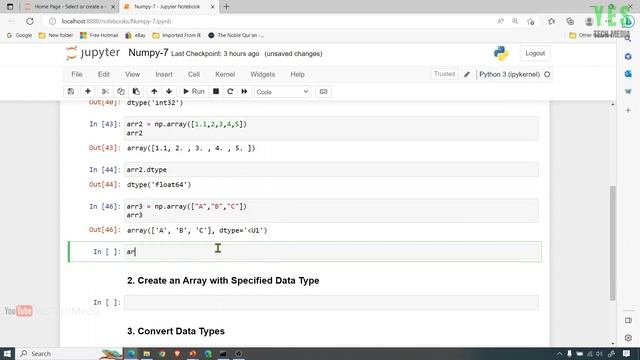This screenshot has width=640, height=360.
Task: Open the Kernel menu
Action: click(x=225, y=74)
